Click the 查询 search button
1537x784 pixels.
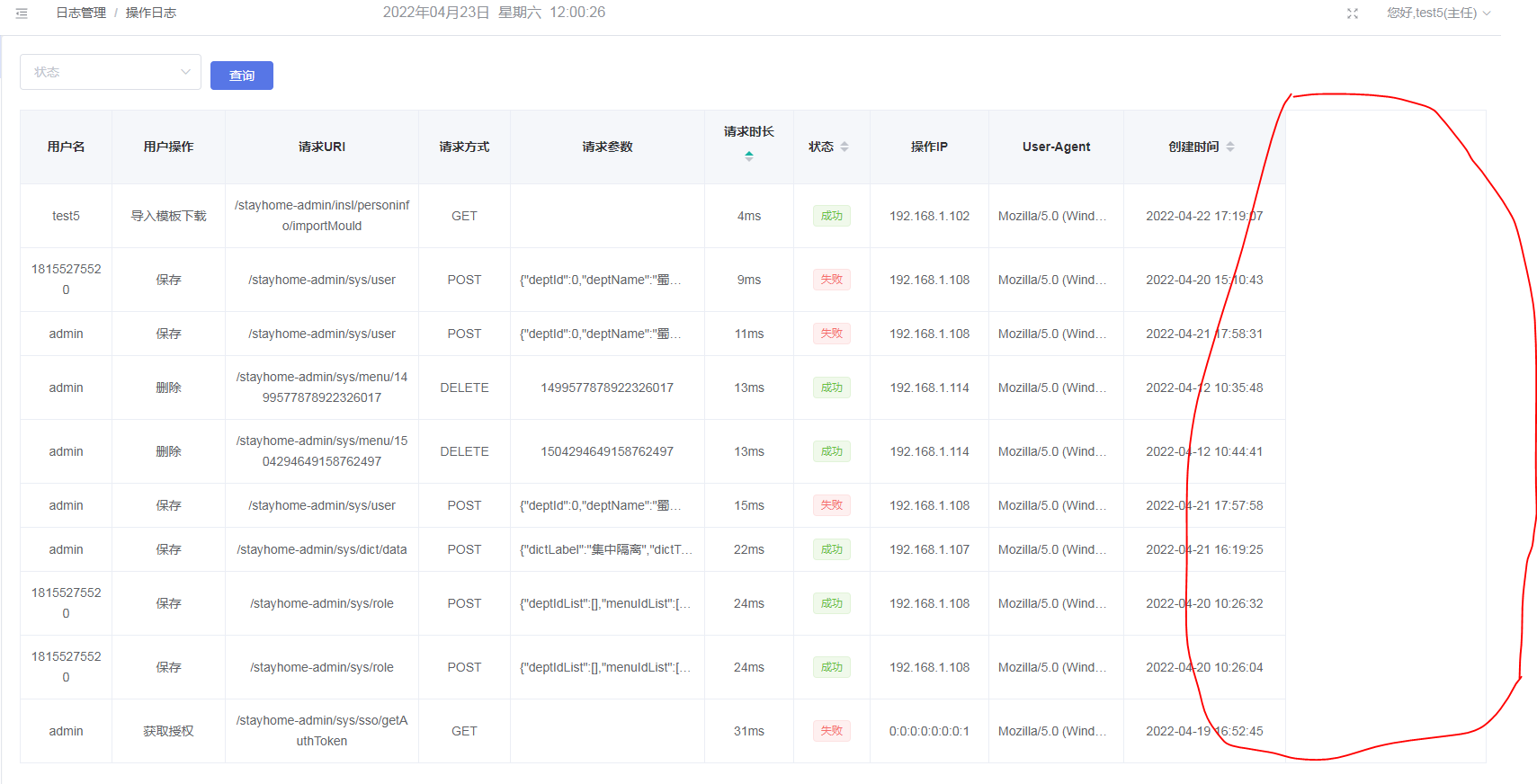(242, 76)
